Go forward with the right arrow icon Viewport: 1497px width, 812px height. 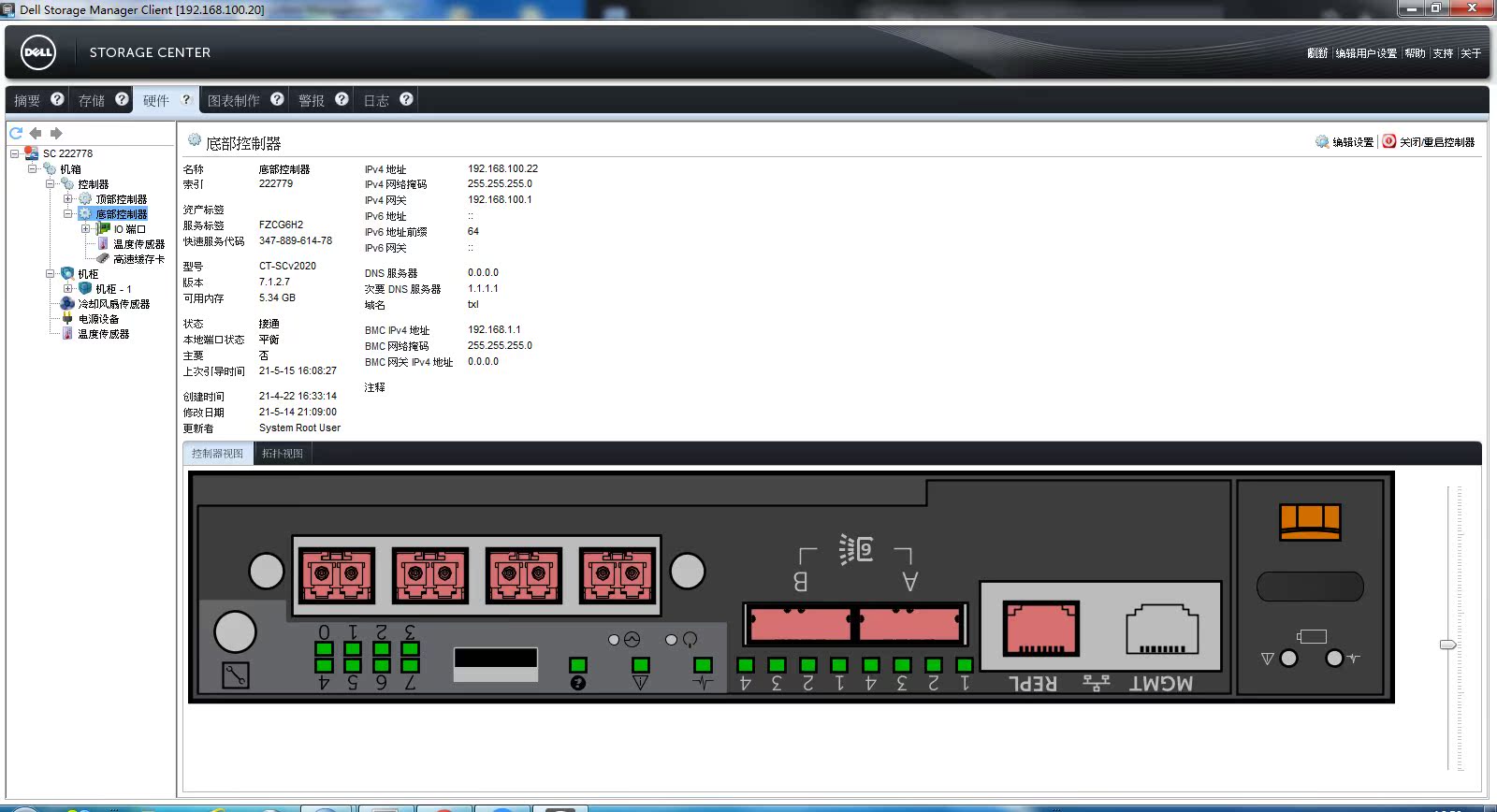pyautogui.click(x=56, y=133)
